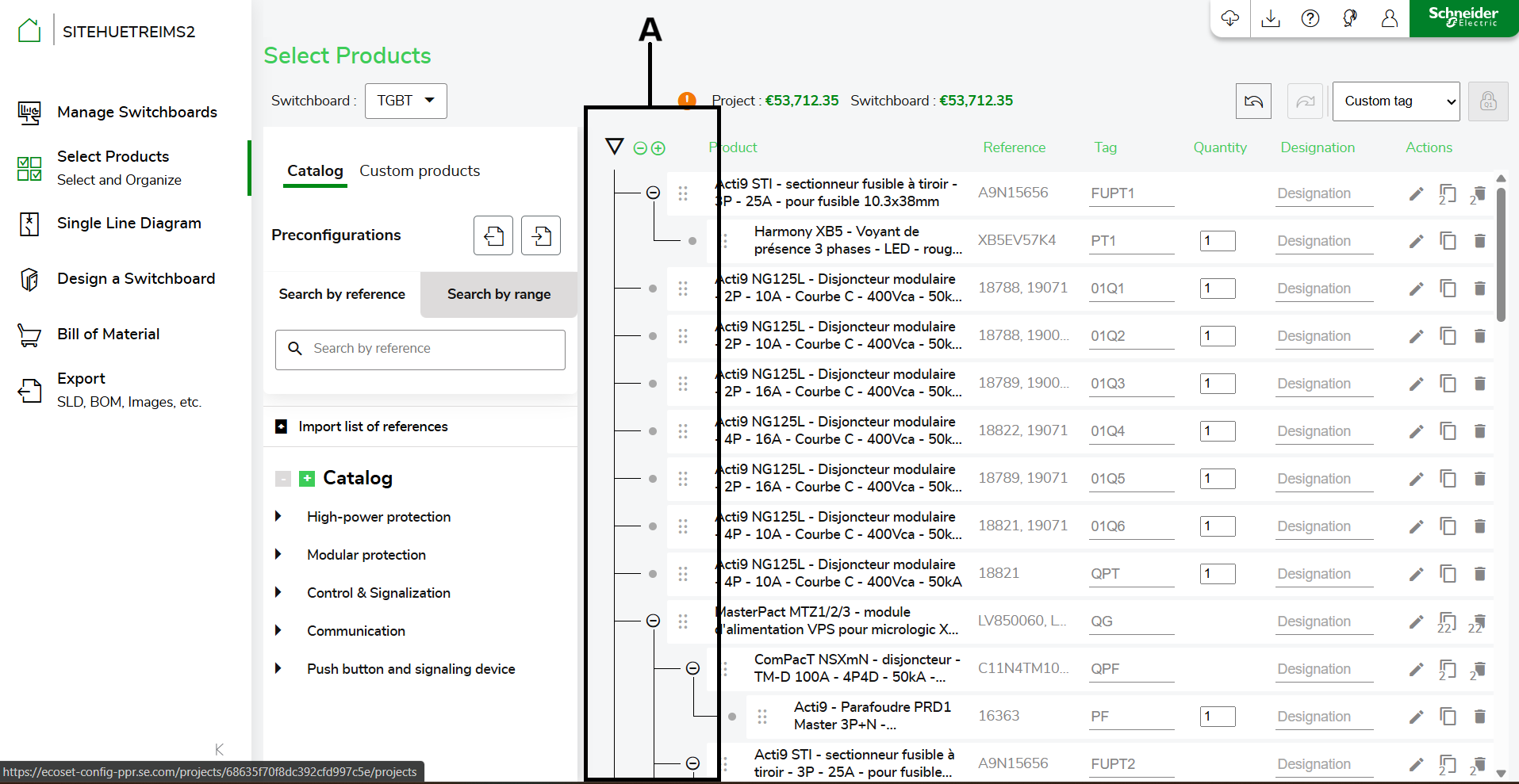
Task: Click the filter funnel icon
Action: pyautogui.click(x=615, y=147)
